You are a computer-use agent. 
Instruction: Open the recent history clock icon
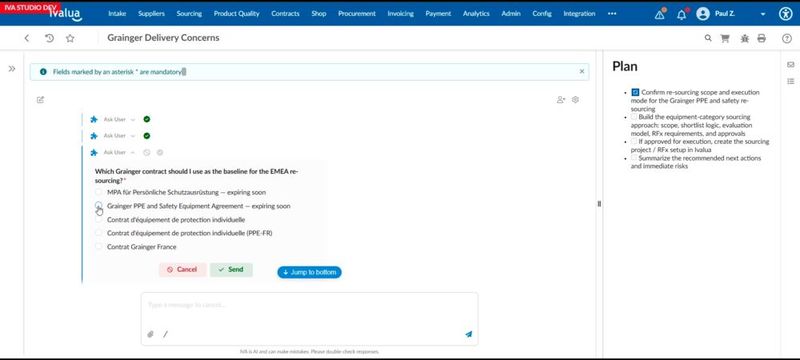[49, 38]
